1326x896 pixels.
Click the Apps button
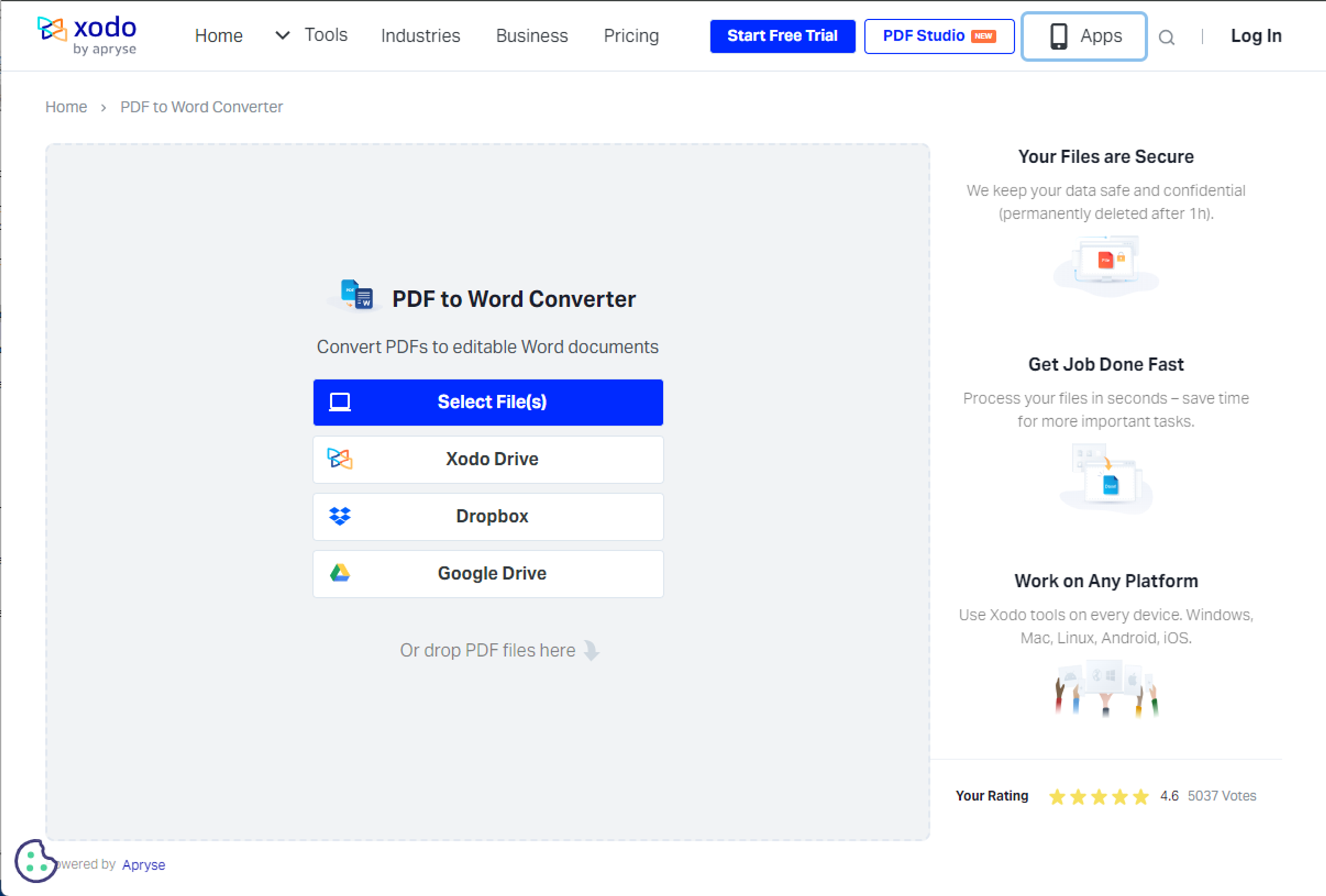(1084, 36)
